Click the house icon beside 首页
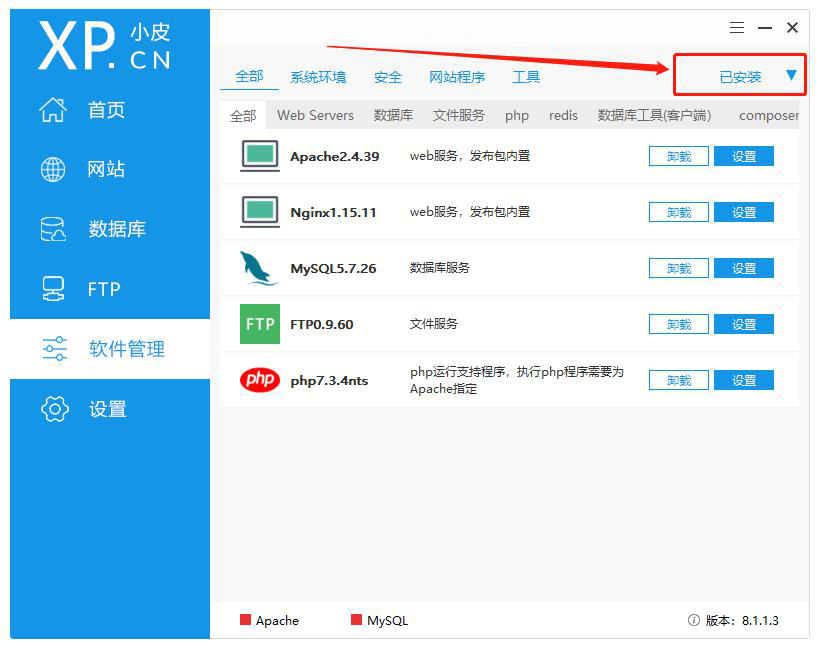823x648 pixels. click(x=53, y=110)
